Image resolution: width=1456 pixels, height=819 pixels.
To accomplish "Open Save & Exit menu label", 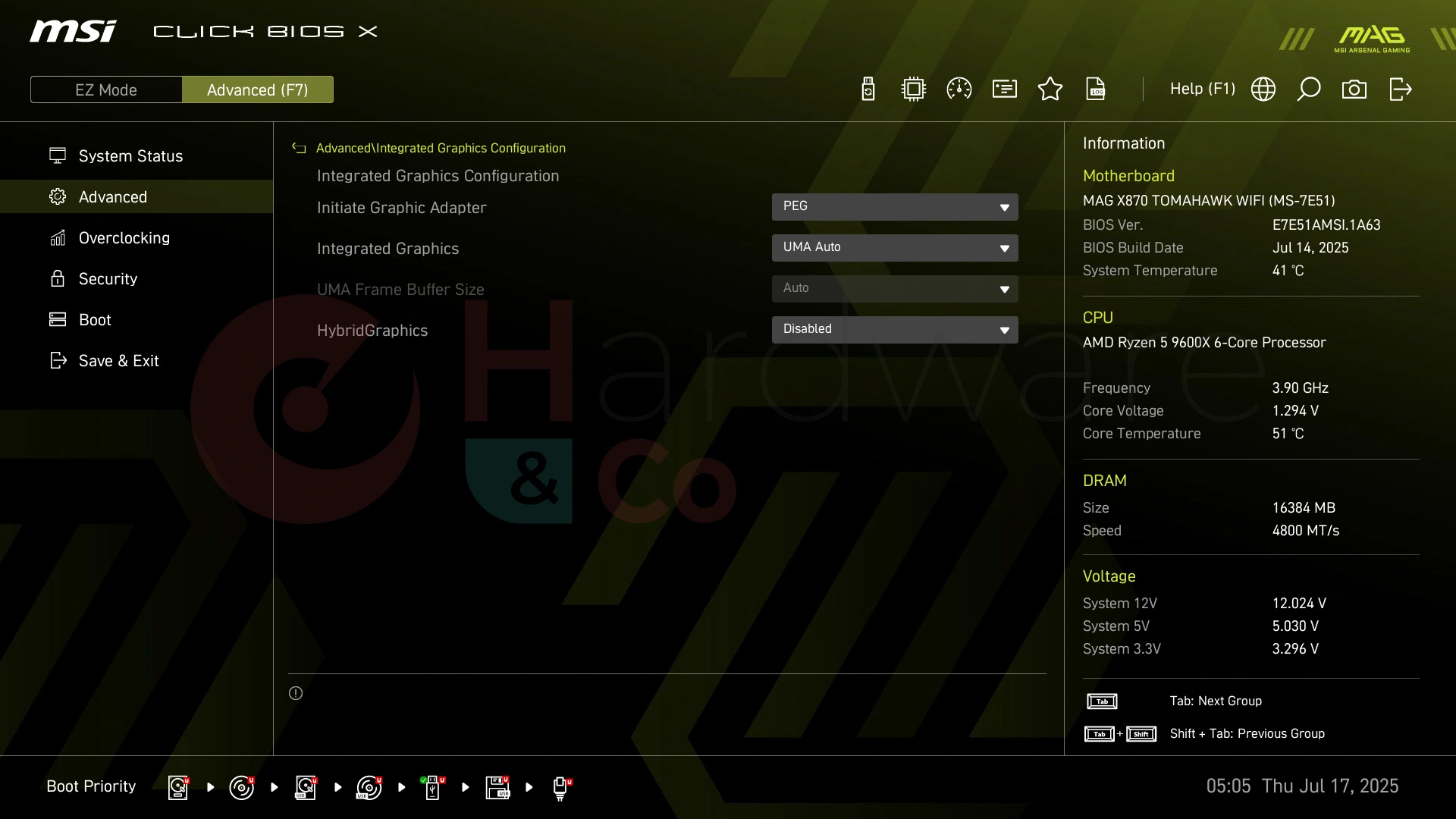I will click(119, 361).
